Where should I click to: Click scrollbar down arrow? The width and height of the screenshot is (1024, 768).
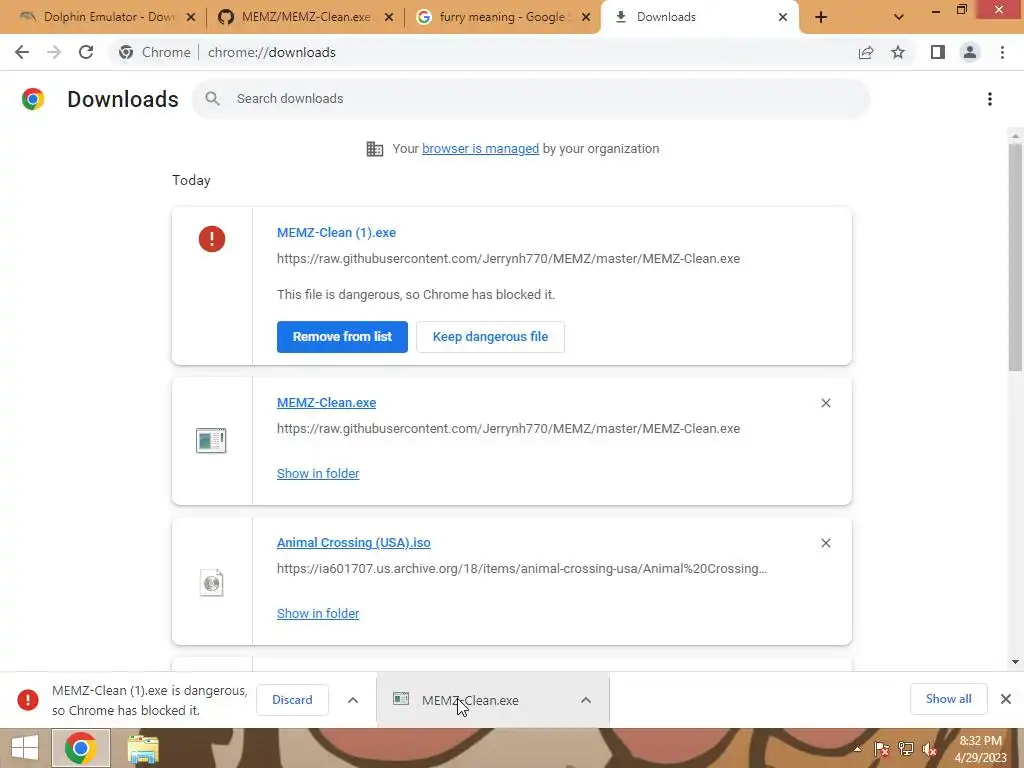(x=1015, y=662)
